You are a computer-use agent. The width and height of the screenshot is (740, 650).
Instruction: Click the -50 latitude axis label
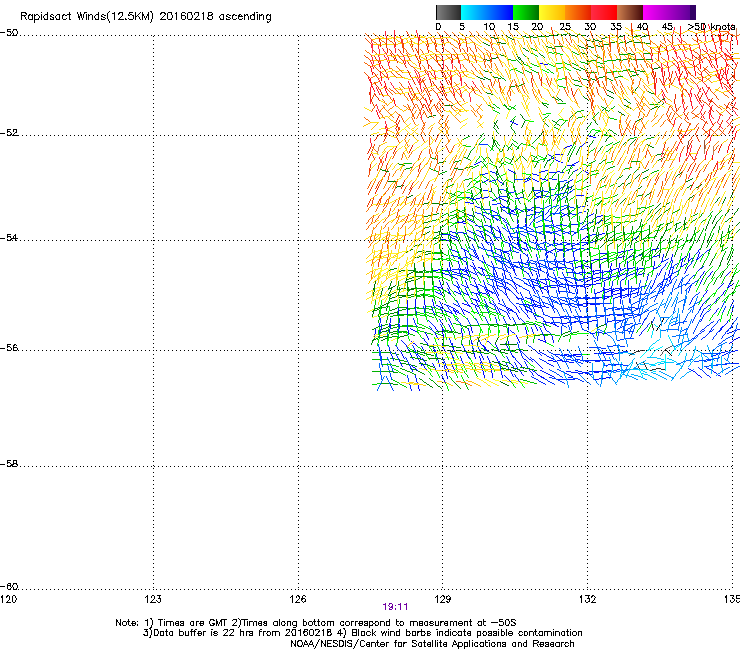point(9,33)
